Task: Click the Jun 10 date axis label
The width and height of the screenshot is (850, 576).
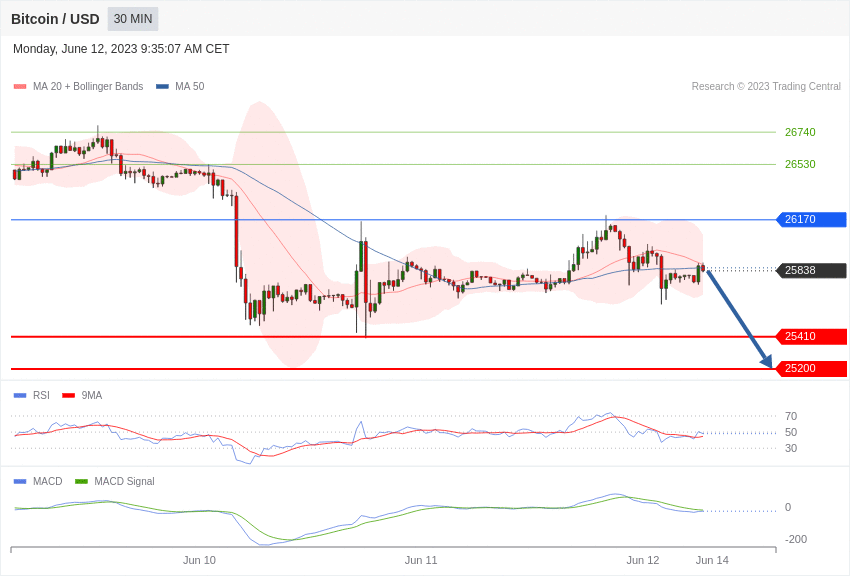Action: (199, 560)
